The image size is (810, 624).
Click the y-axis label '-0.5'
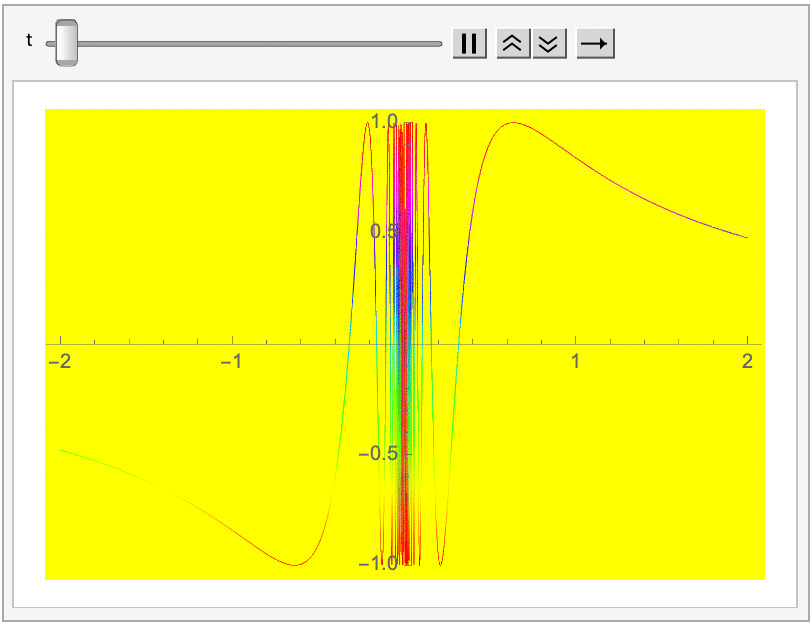tap(380, 453)
